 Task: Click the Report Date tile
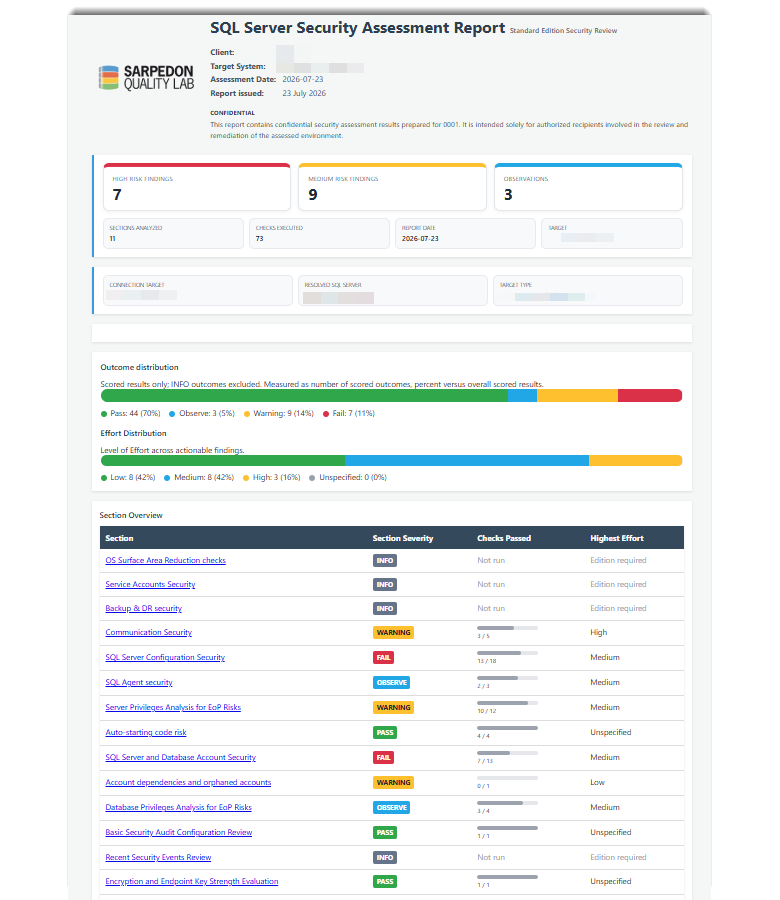465,233
